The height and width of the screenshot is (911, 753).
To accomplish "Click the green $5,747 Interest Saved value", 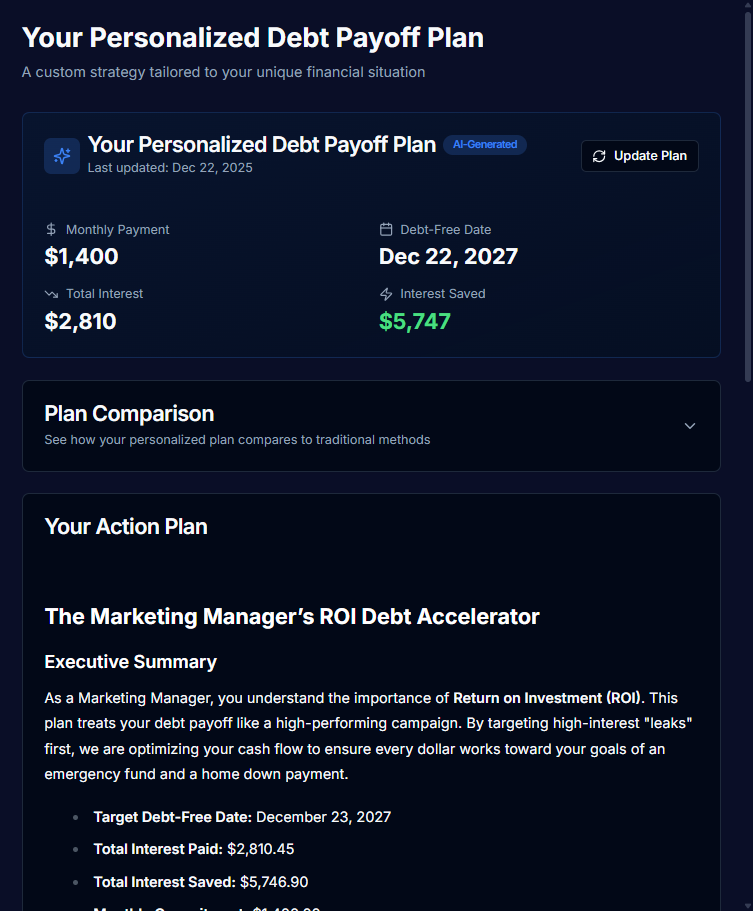I will point(415,322).
